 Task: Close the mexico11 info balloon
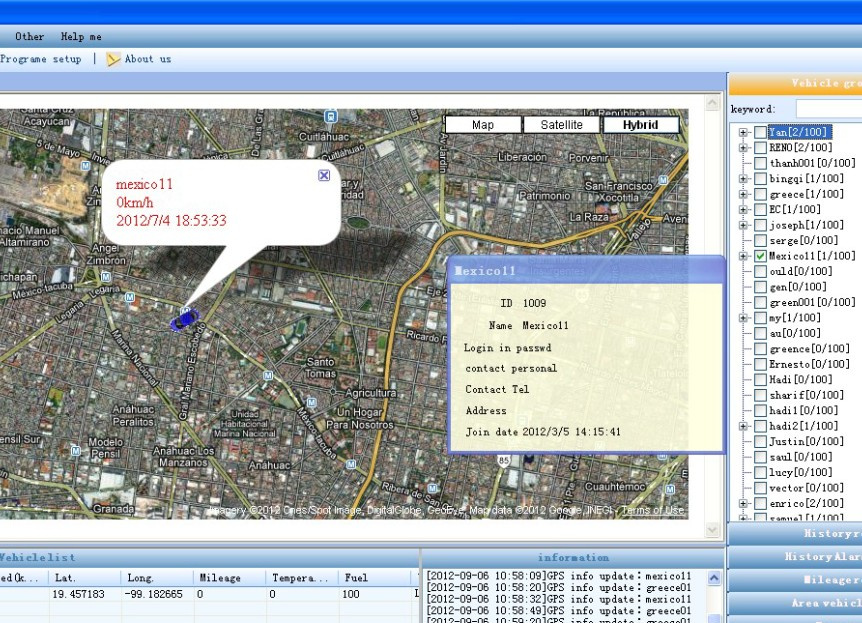[324, 175]
